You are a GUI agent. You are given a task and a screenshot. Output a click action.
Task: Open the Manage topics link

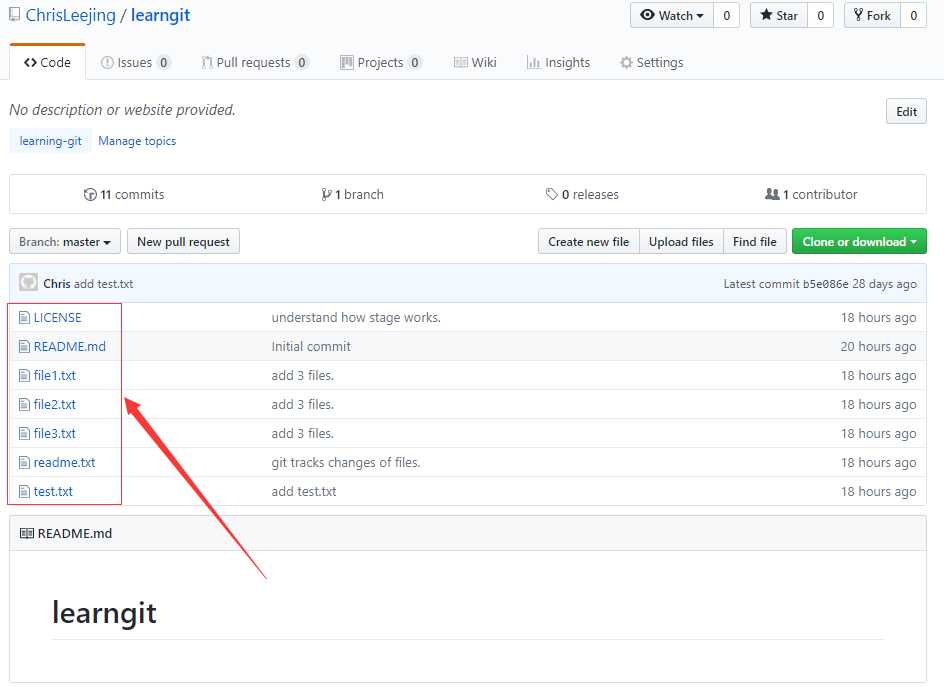click(x=137, y=141)
